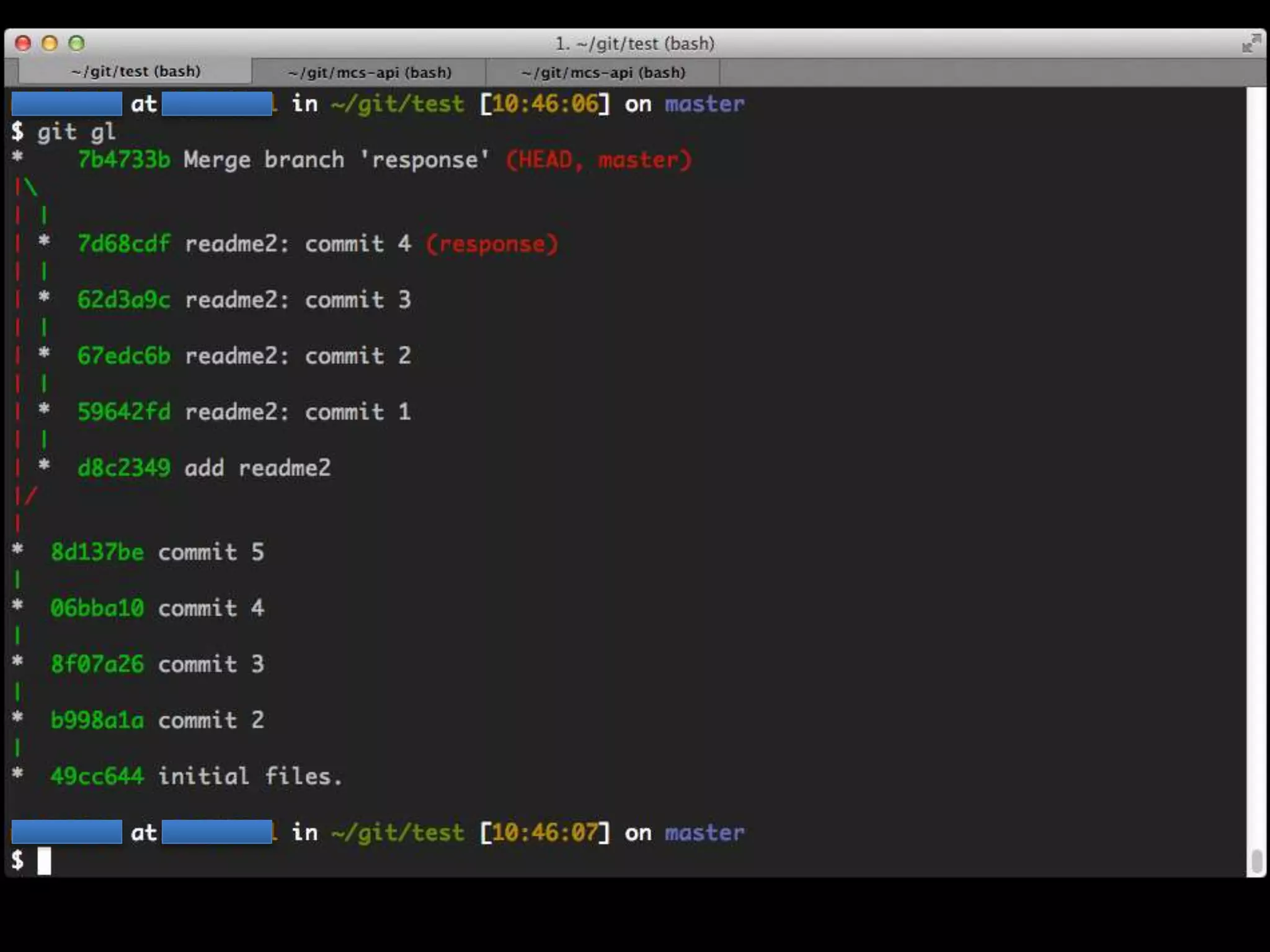Click the [10:46:07] timestamp in prompt
Viewport: 1270px width, 952px height.
(545, 832)
